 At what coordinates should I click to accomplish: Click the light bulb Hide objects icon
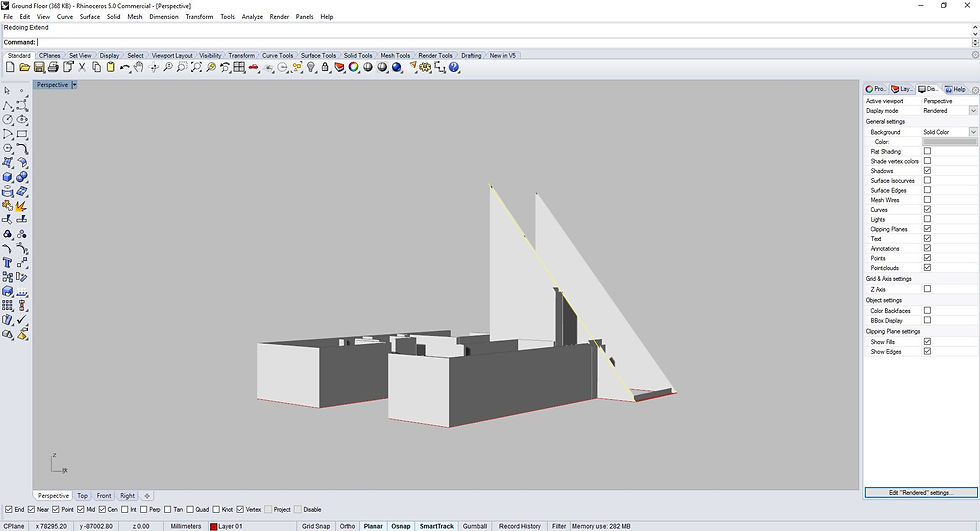tap(311, 67)
